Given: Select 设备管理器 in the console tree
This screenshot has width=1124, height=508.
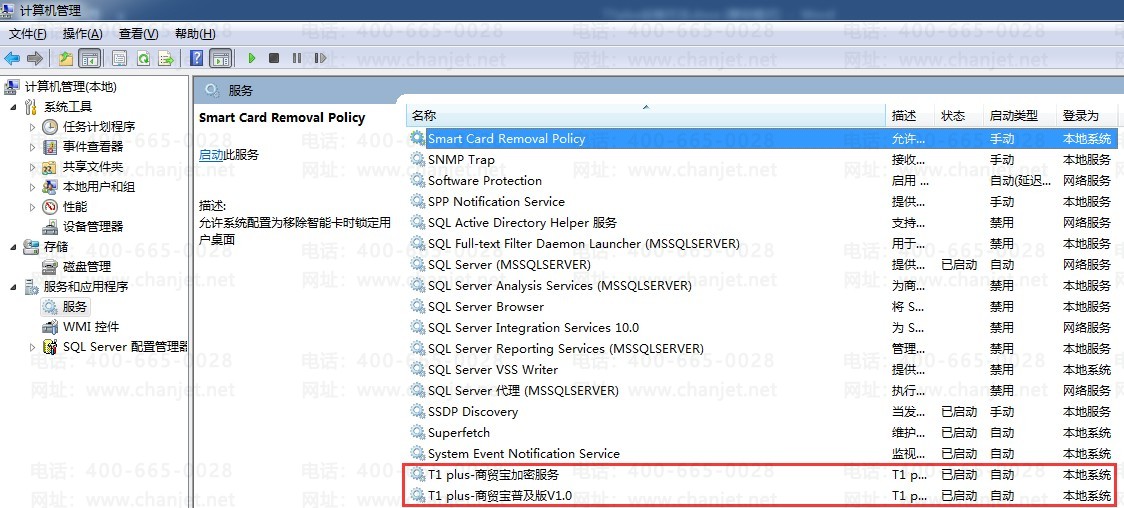Looking at the screenshot, I should pyautogui.click(x=92, y=227).
